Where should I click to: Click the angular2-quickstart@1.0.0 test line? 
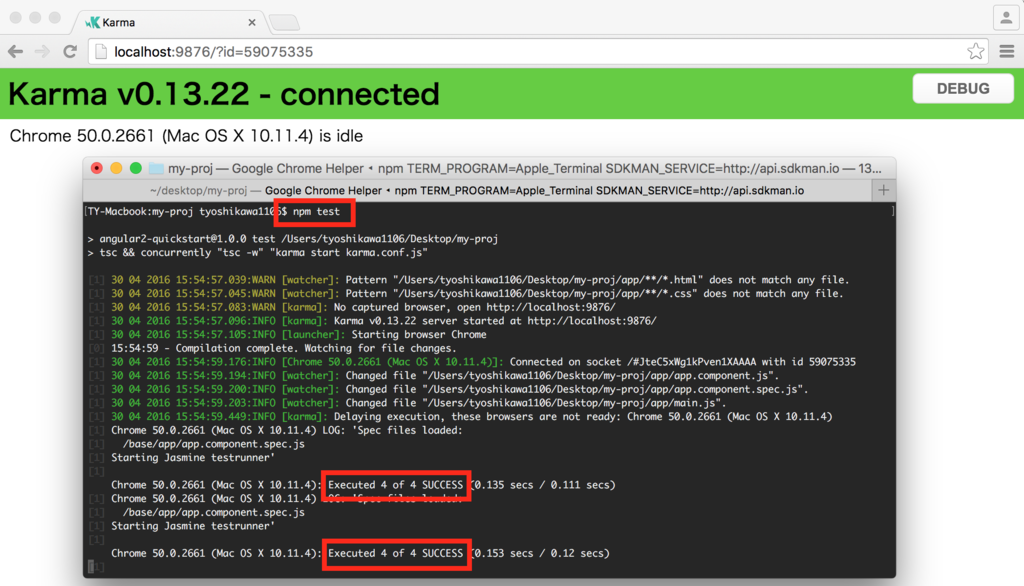click(x=293, y=239)
